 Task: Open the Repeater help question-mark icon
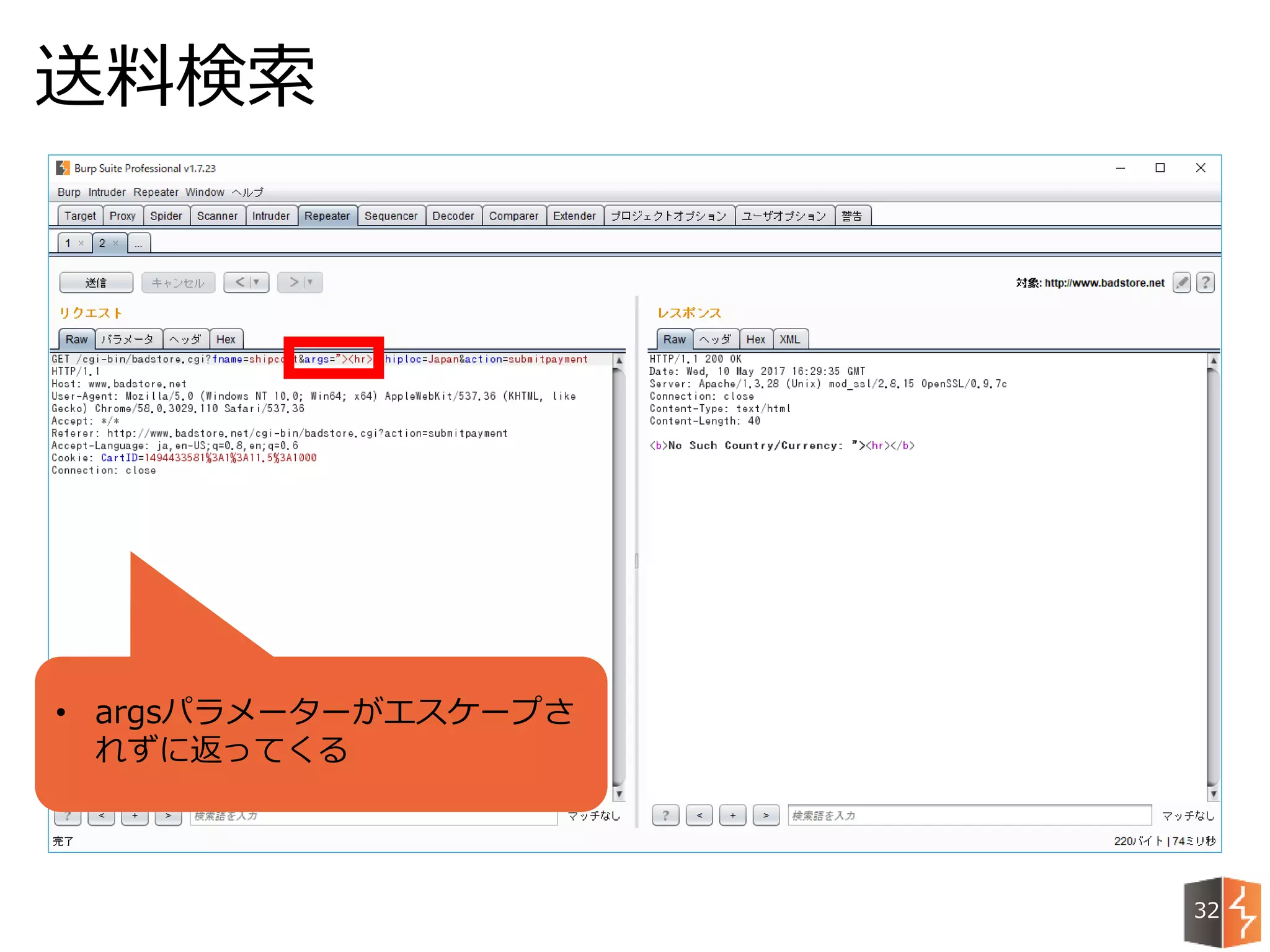point(1206,283)
